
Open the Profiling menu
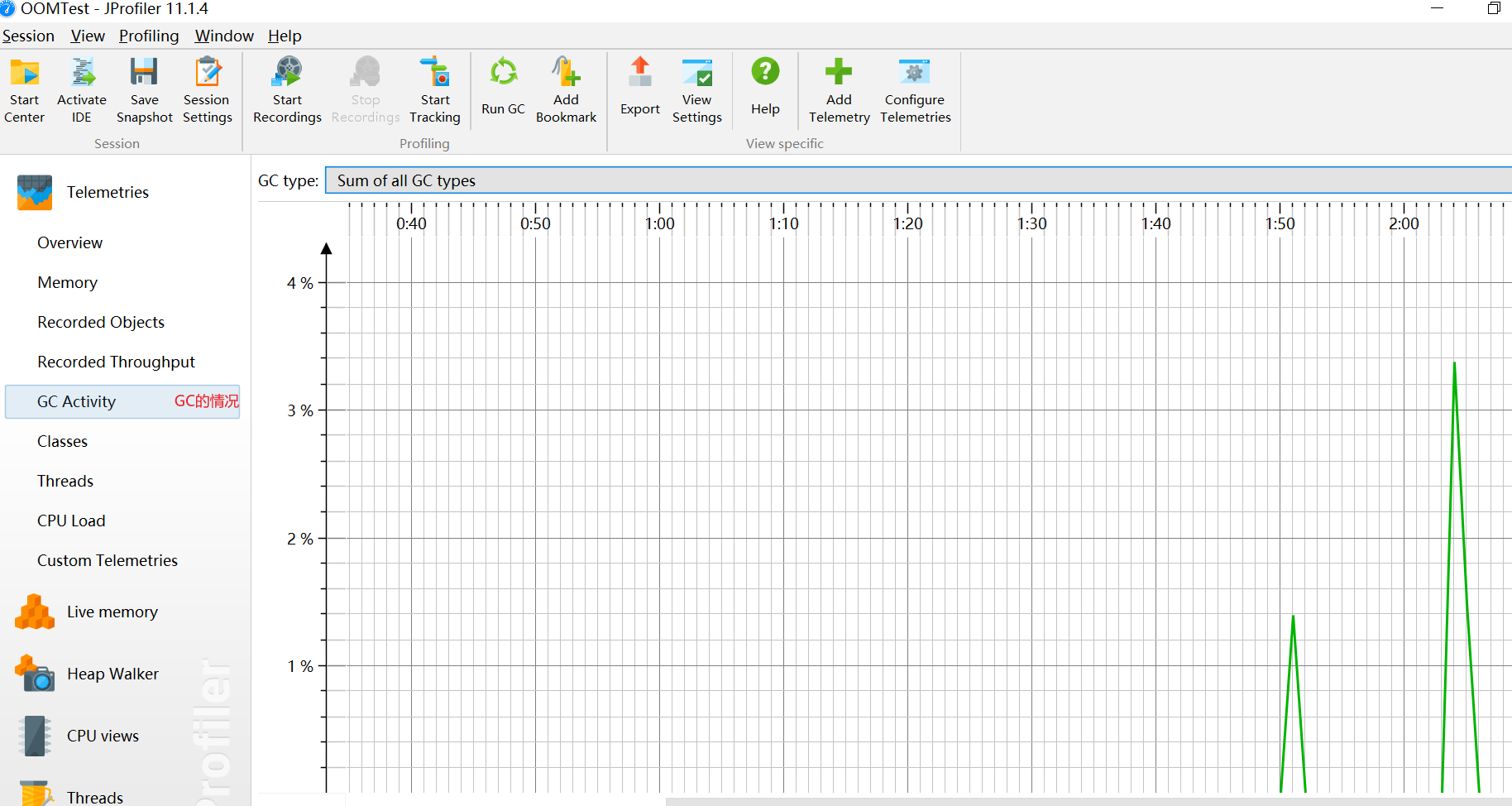coord(149,36)
